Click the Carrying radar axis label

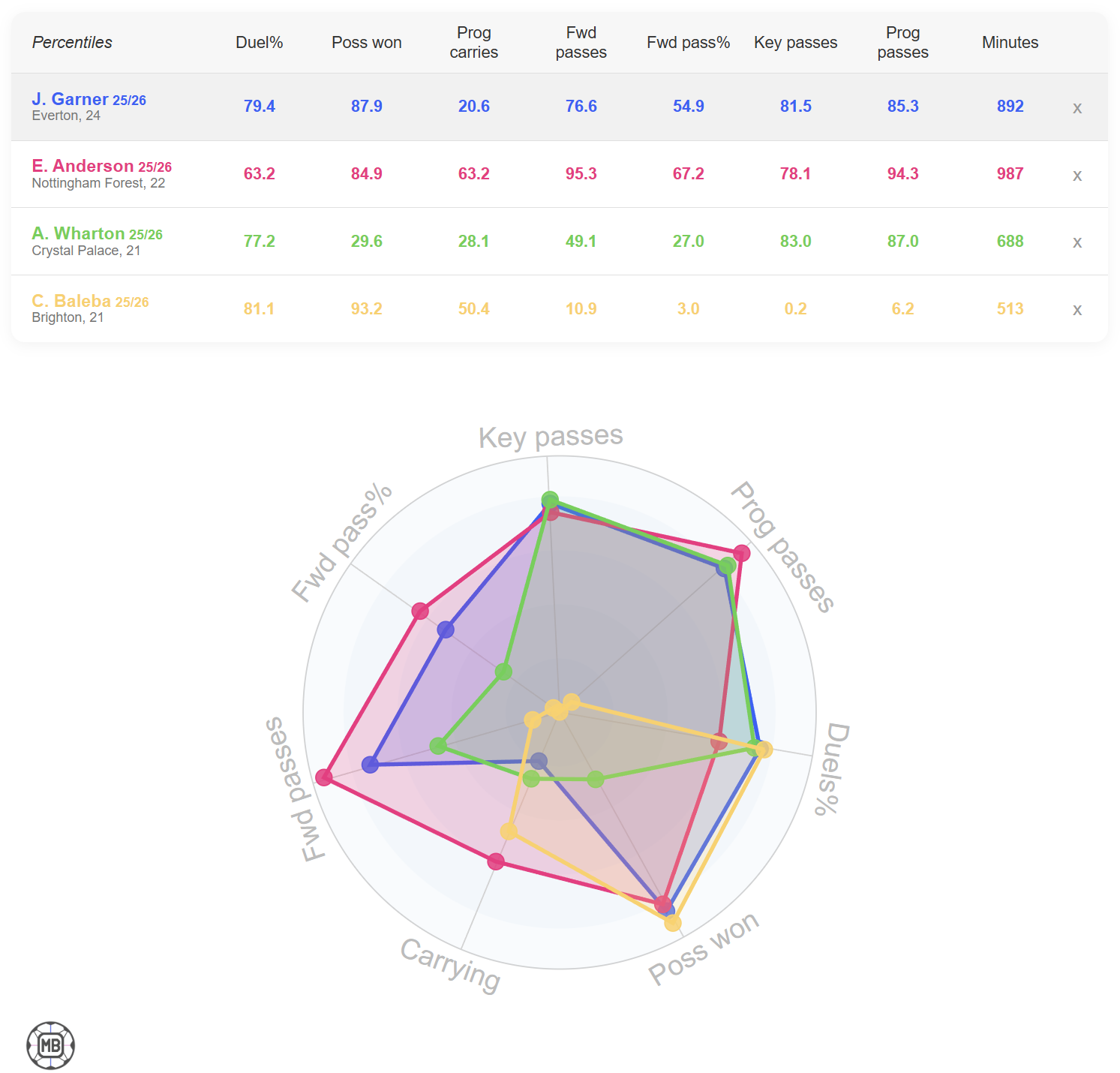(x=450, y=964)
